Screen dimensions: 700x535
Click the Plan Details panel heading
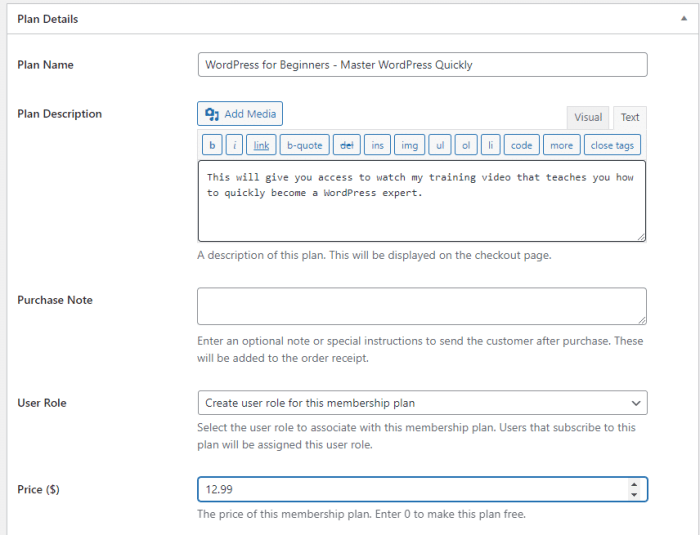(47, 19)
